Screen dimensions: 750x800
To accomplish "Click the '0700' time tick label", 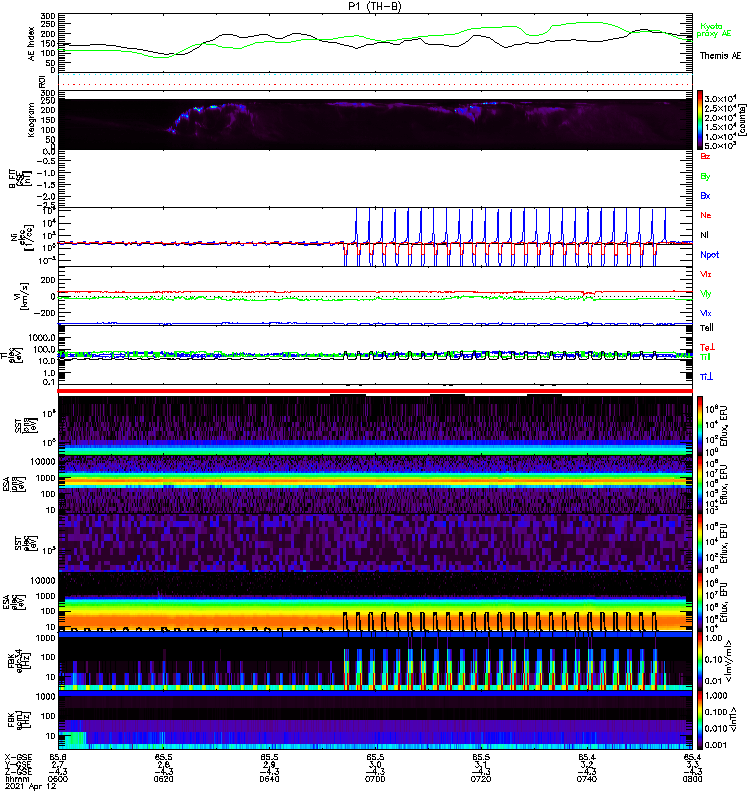I will coord(375,779).
